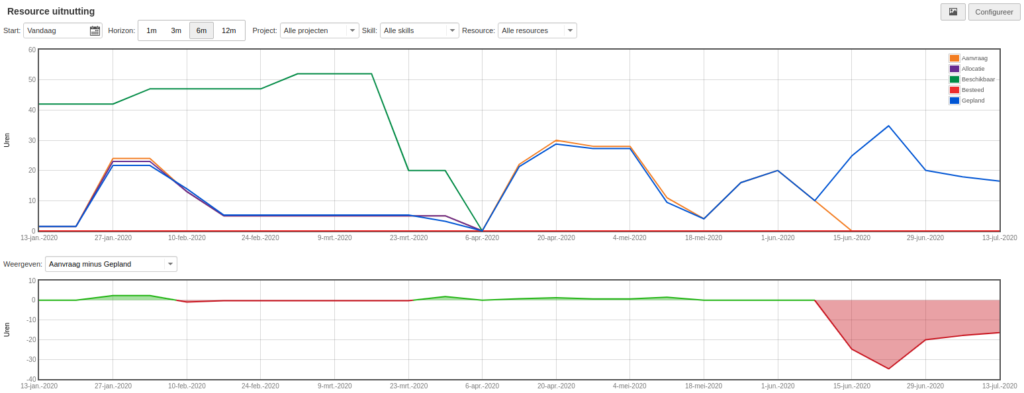Click the Beschikbaar line plateau at 52 hours
Viewport: 1024px width, 393px height.
point(334,74)
